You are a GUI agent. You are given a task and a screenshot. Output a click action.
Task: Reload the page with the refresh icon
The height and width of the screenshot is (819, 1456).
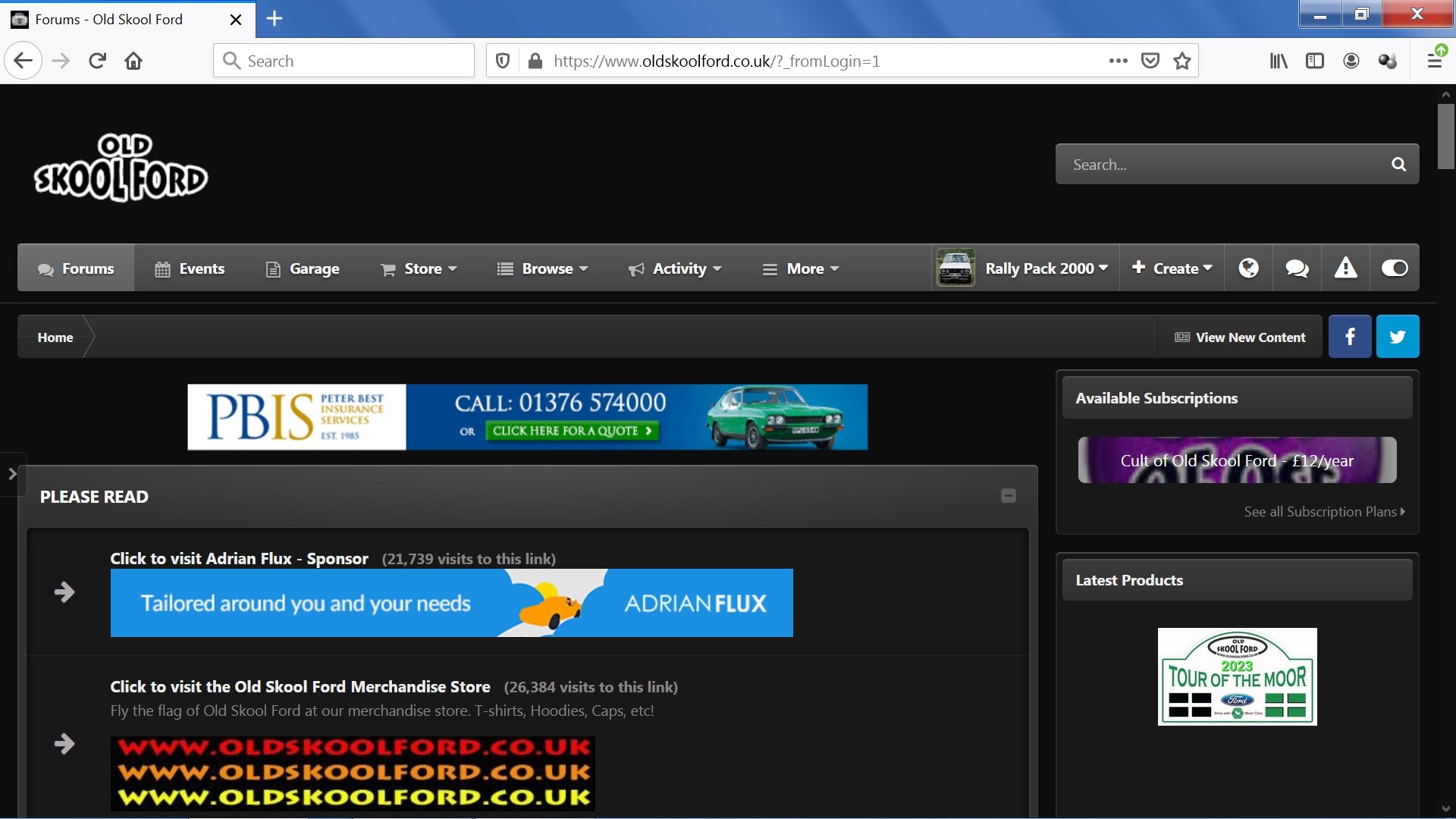point(97,61)
